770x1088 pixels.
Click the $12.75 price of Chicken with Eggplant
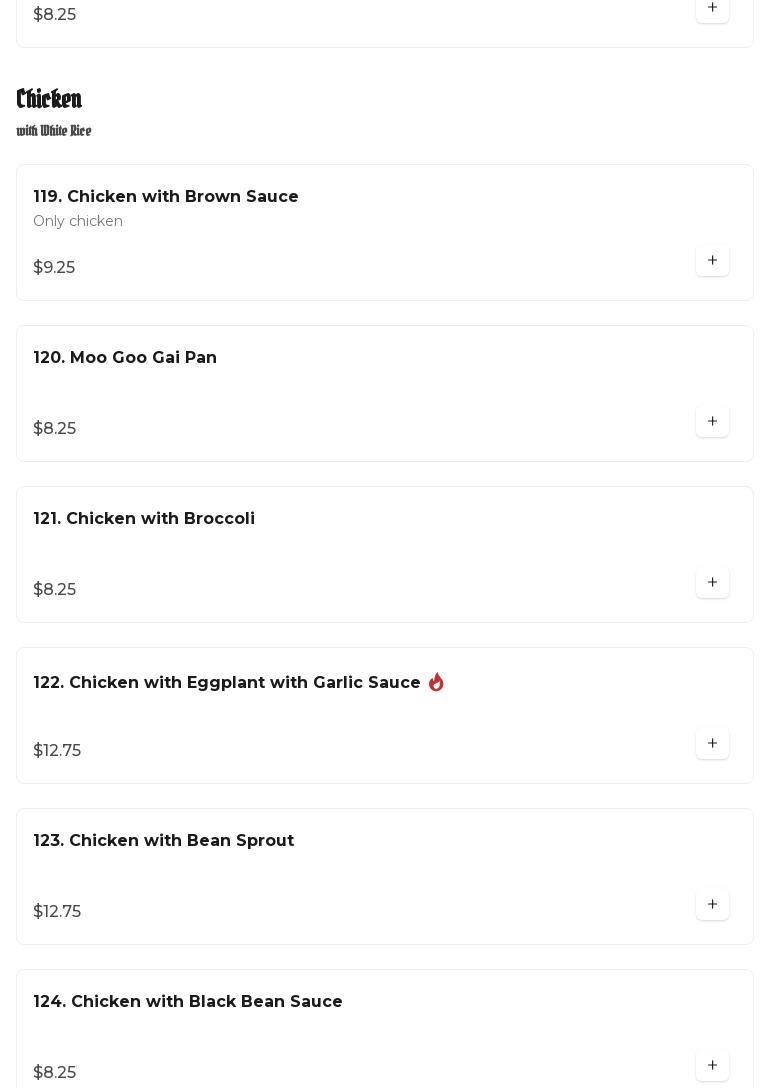point(57,751)
